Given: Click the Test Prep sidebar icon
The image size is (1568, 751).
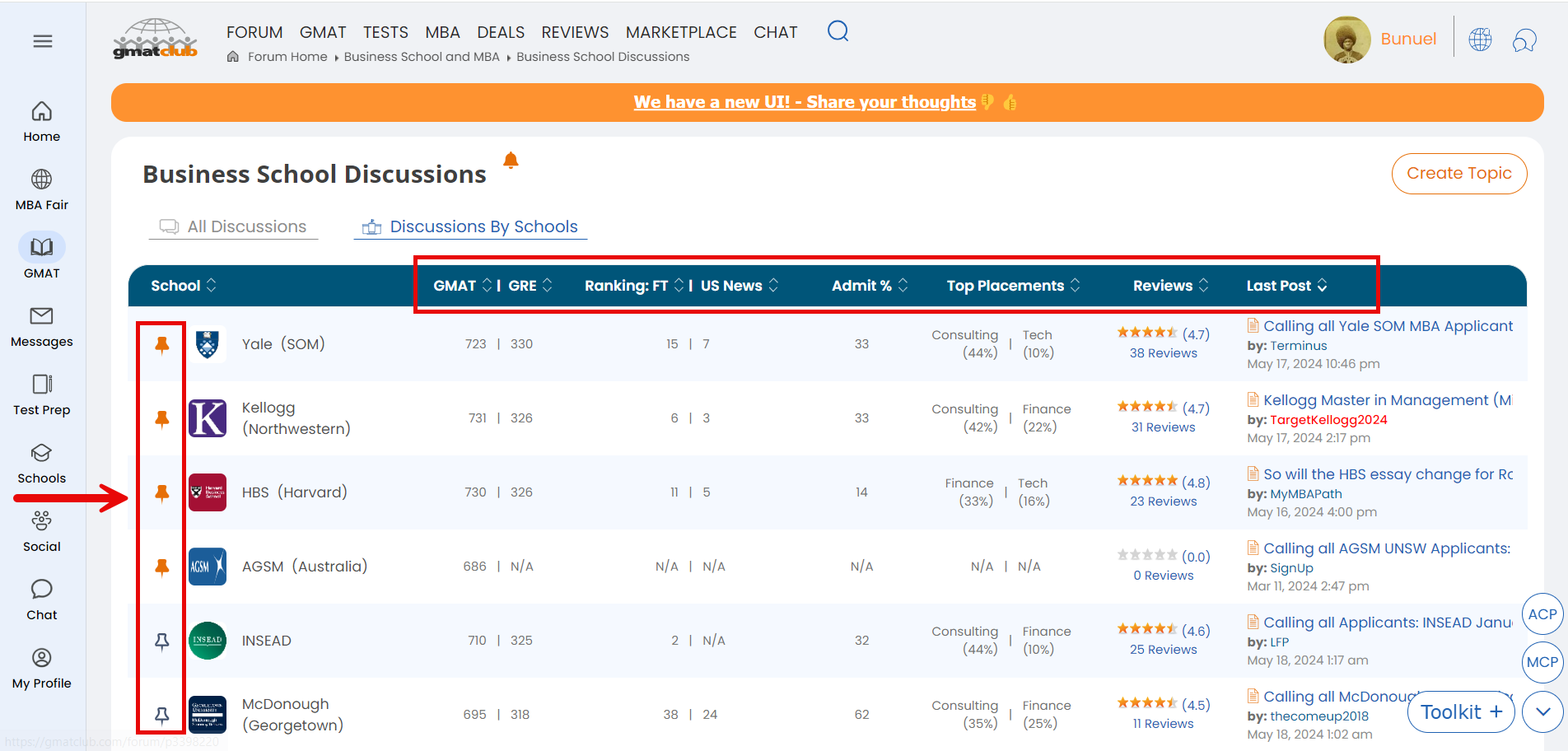Looking at the screenshot, I should click(x=42, y=385).
